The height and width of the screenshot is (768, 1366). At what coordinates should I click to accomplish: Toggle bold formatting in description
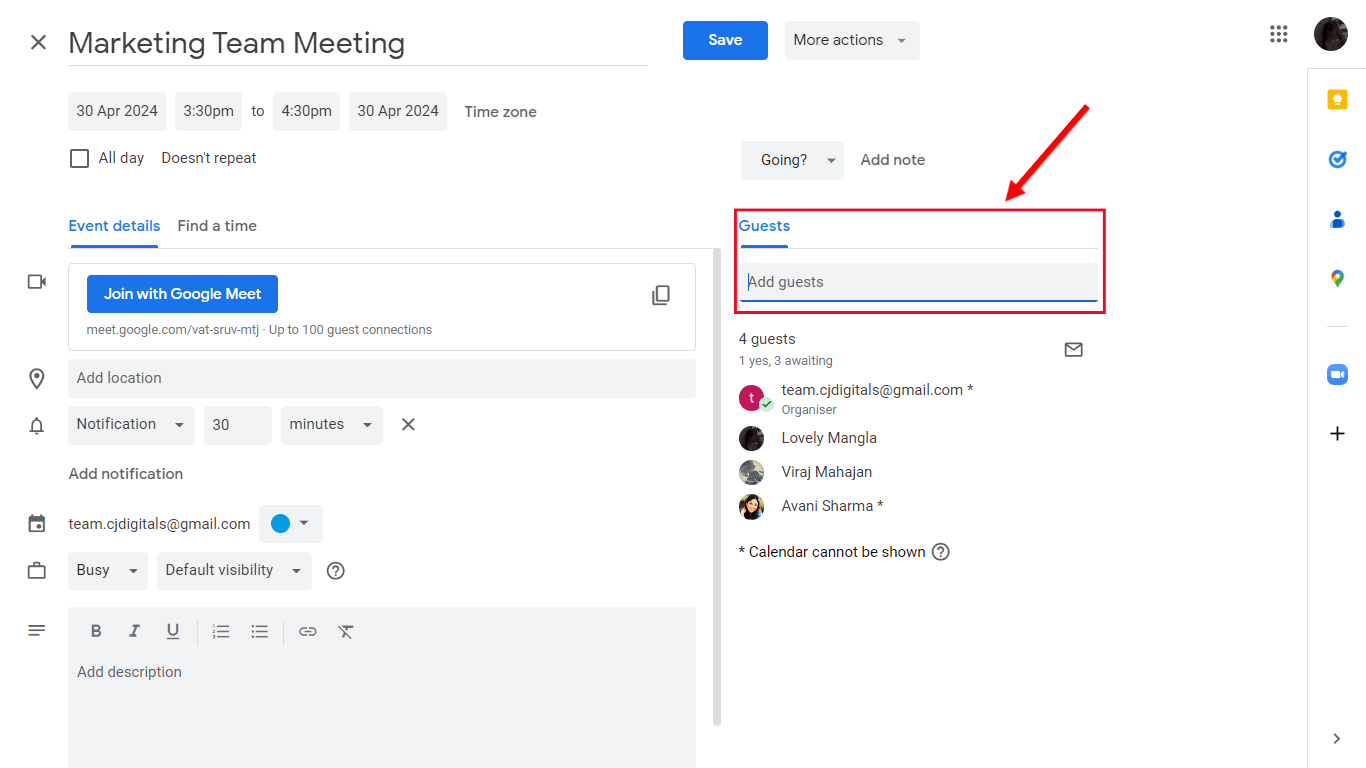96,631
